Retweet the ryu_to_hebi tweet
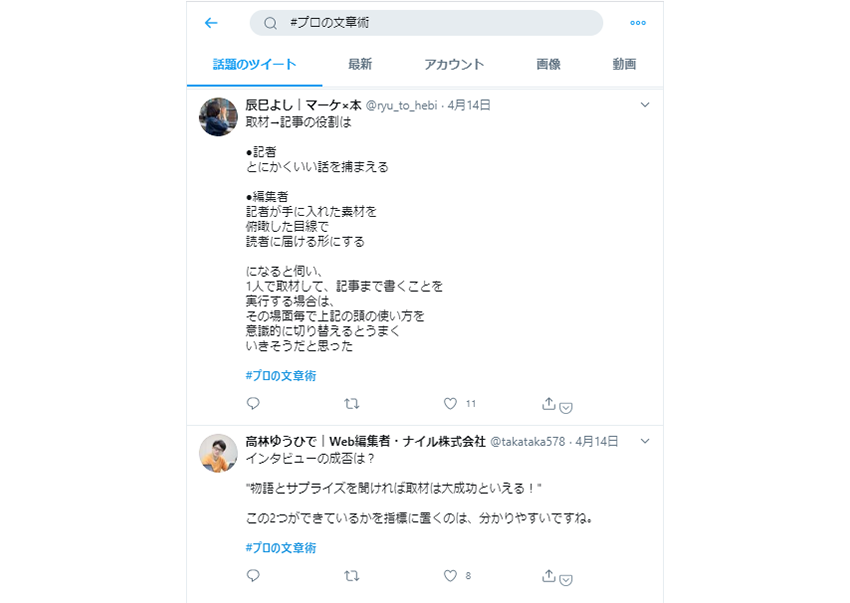Image resolution: width=850 pixels, height=603 pixels. [352, 403]
